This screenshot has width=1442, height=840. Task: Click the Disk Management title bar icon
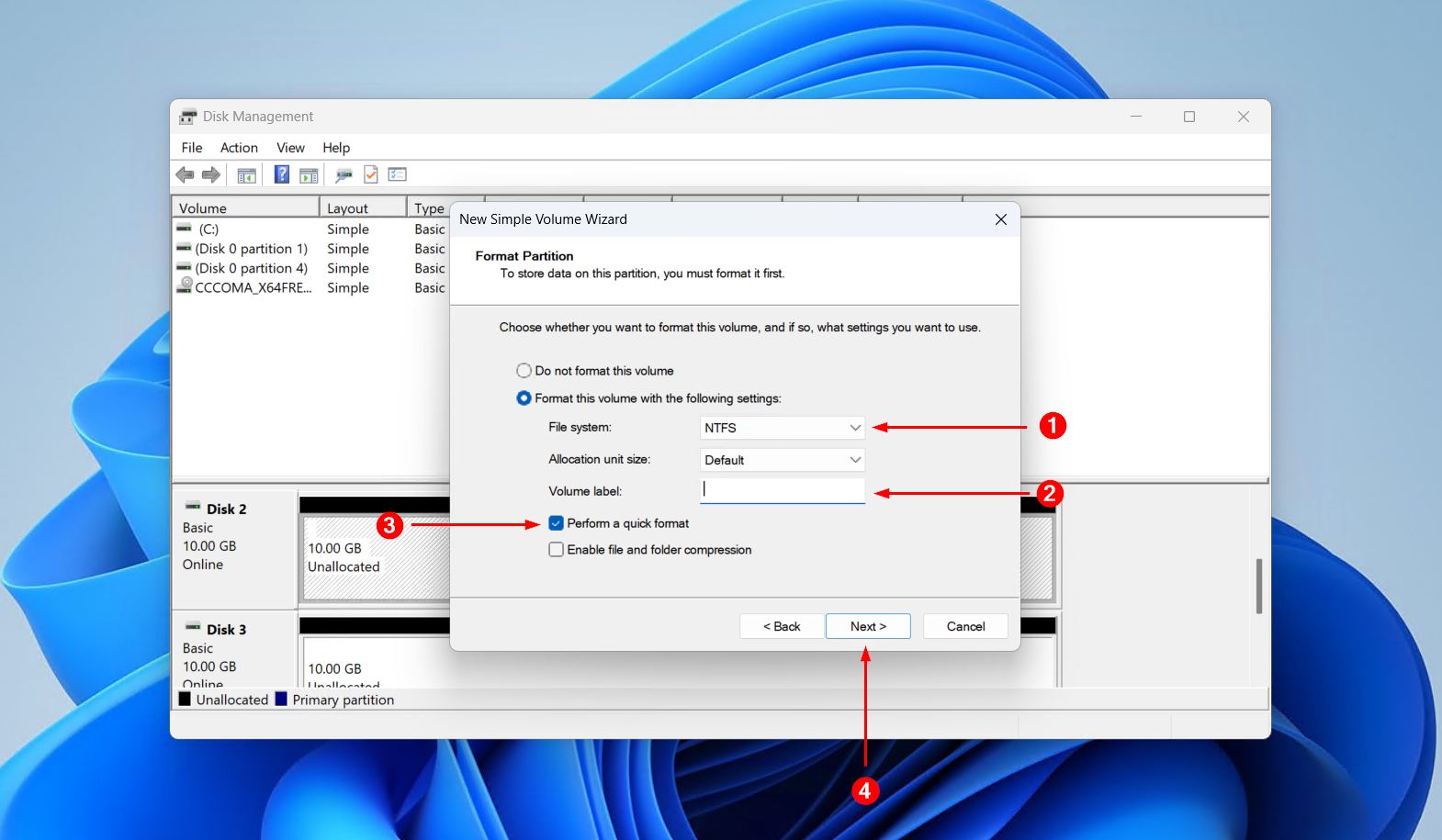188,117
